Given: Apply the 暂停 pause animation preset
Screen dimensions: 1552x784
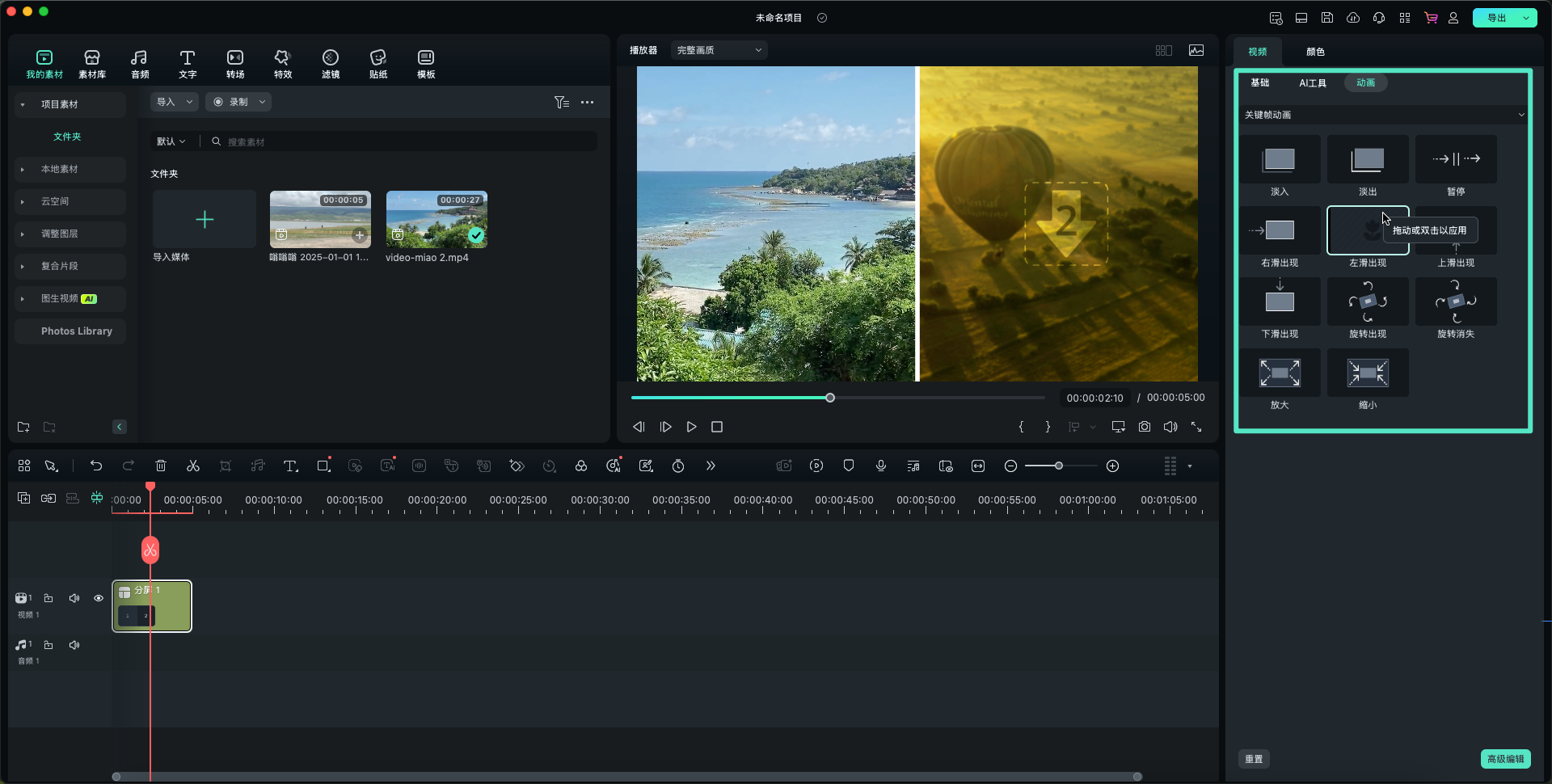Looking at the screenshot, I should coord(1456,159).
